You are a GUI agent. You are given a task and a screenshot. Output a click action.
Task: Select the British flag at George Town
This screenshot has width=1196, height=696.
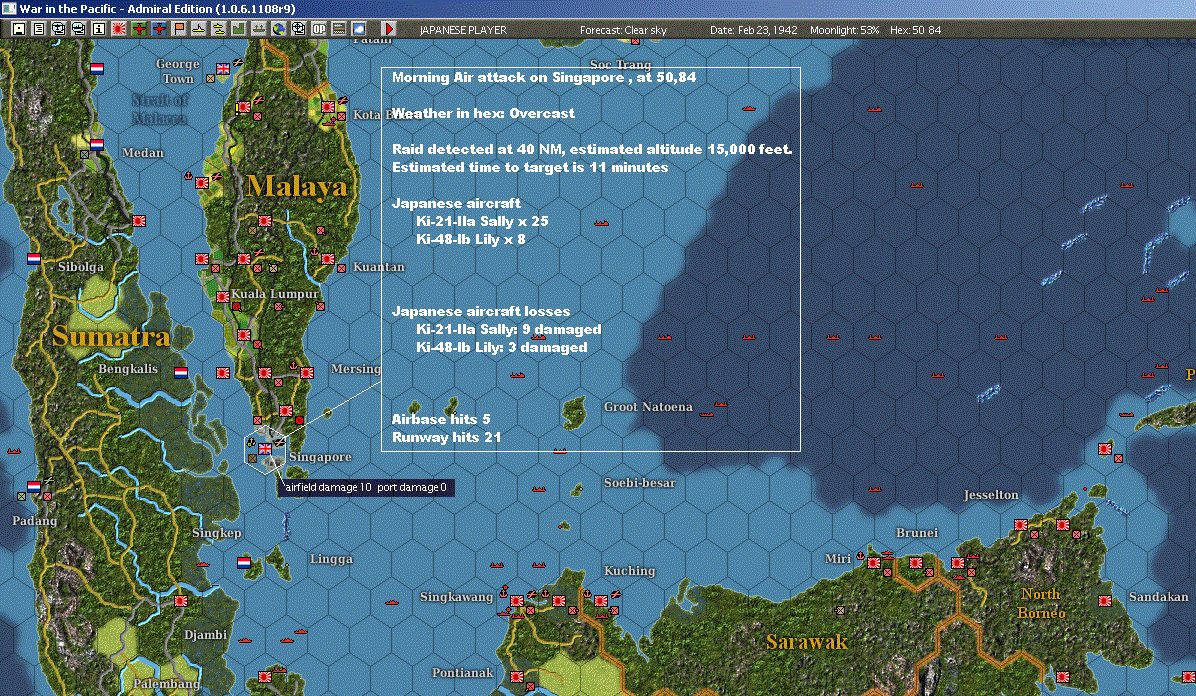tap(223, 69)
